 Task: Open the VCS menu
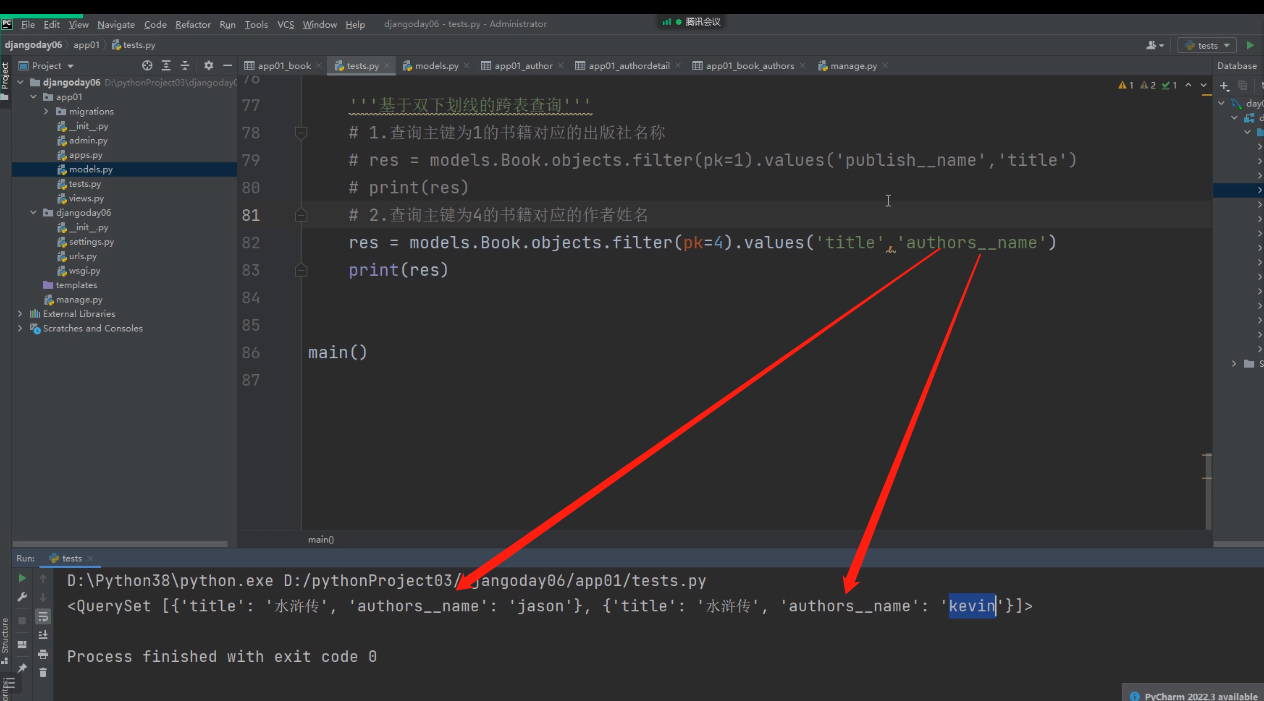point(286,25)
